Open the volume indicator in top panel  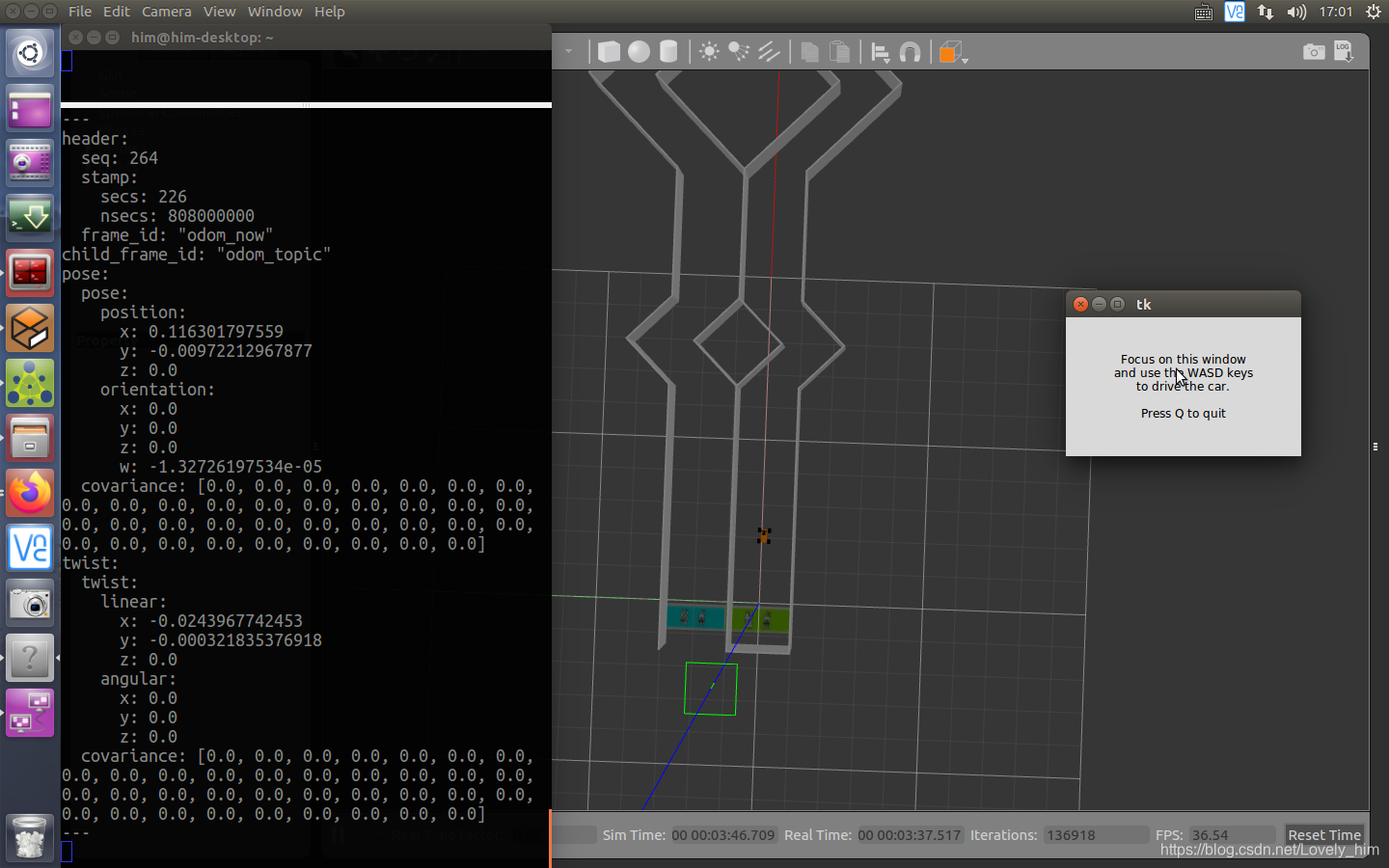(1296, 12)
